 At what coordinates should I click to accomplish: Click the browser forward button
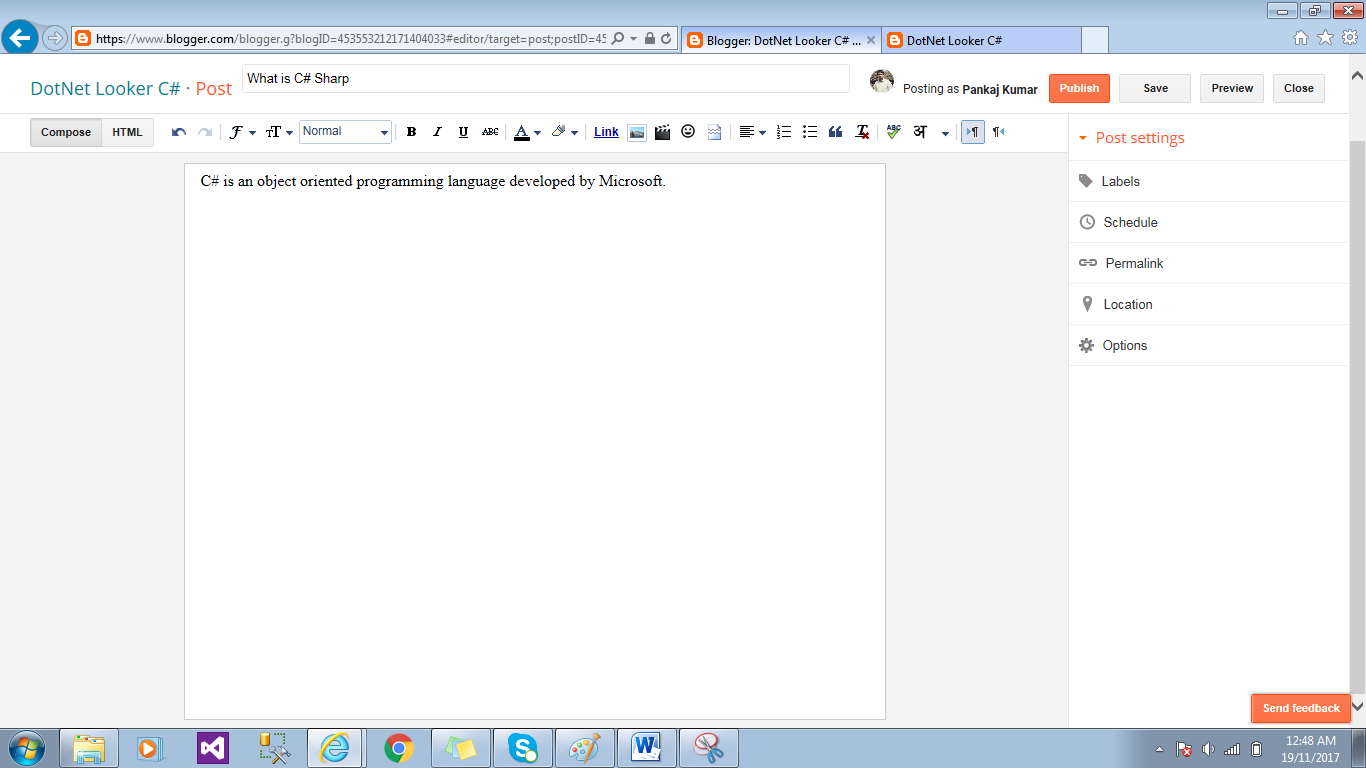coord(54,39)
